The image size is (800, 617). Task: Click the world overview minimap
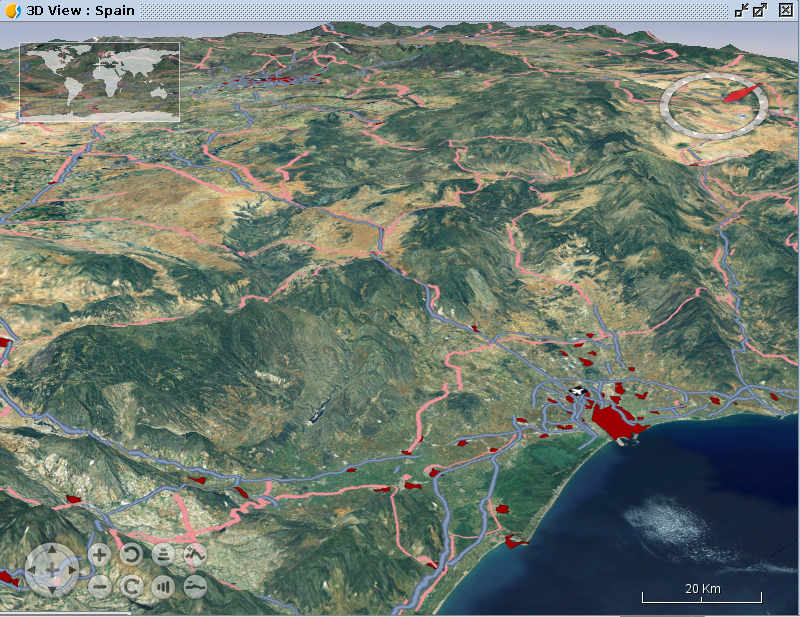(x=99, y=81)
